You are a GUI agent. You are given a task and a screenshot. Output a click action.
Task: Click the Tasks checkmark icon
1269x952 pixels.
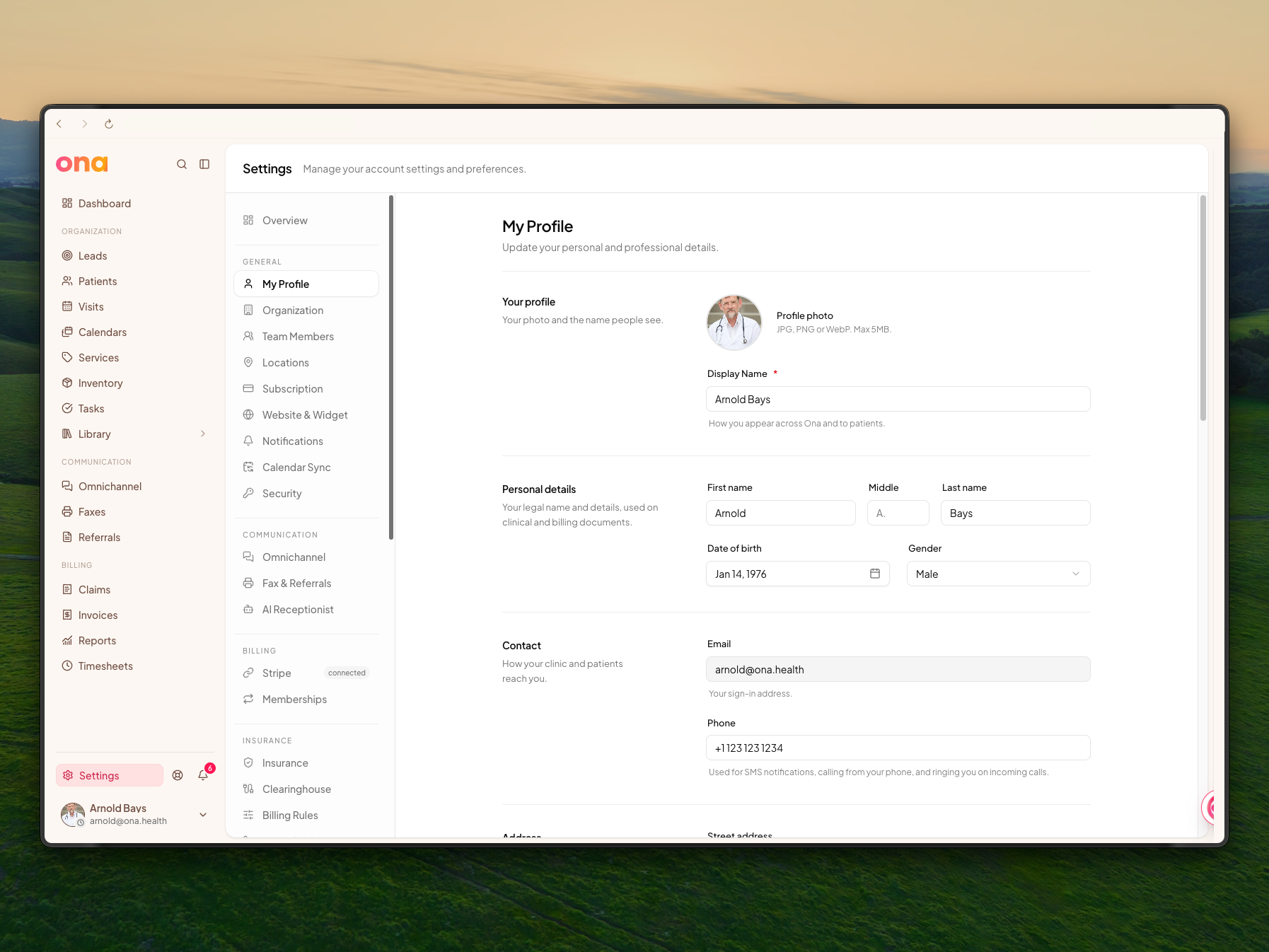(x=67, y=408)
